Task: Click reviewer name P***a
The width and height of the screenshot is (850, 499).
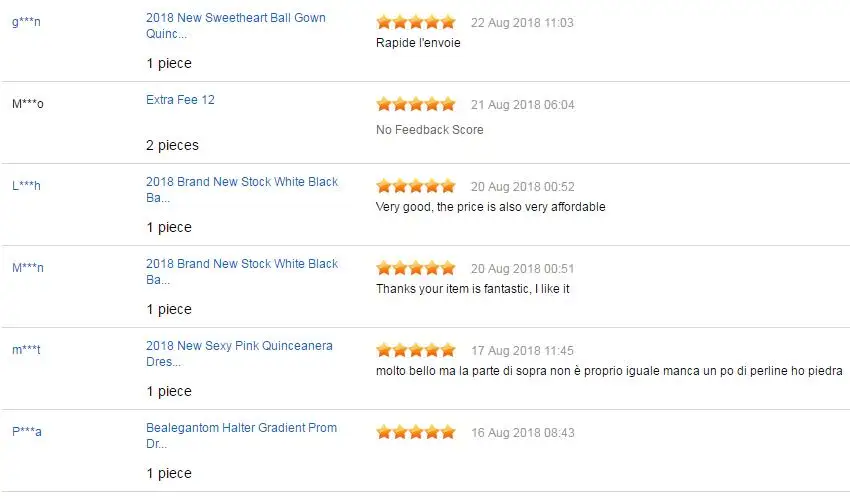Action: [27, 432]
